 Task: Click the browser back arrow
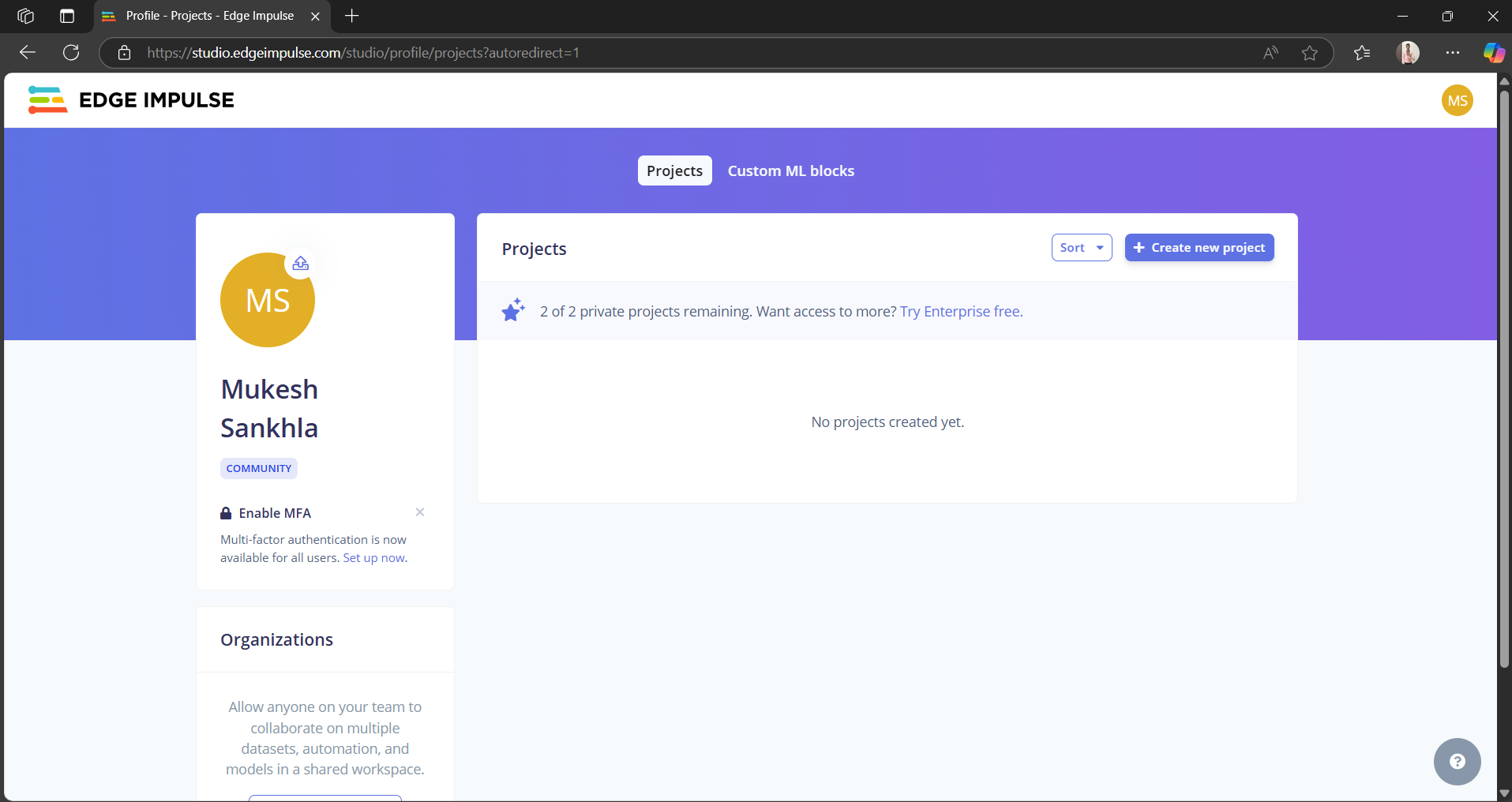coord(28,53)
